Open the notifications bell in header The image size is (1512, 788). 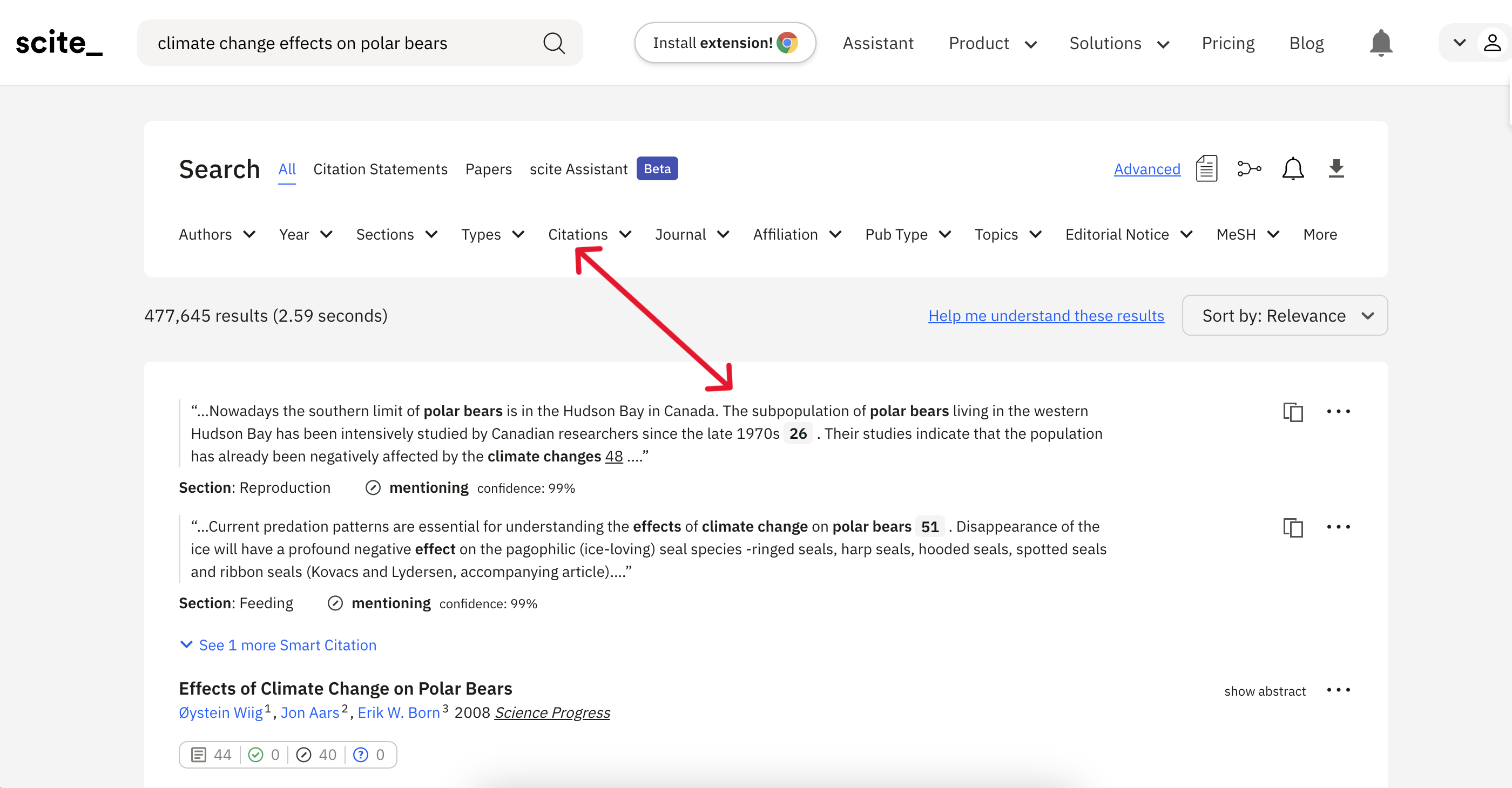click(1381, 43)
